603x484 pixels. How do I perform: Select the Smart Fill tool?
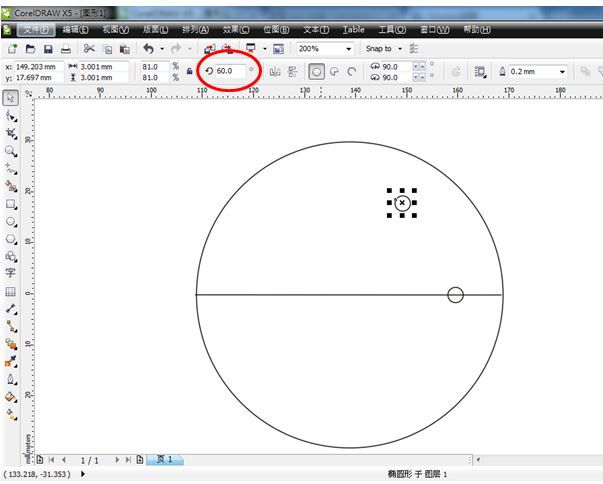11,186
